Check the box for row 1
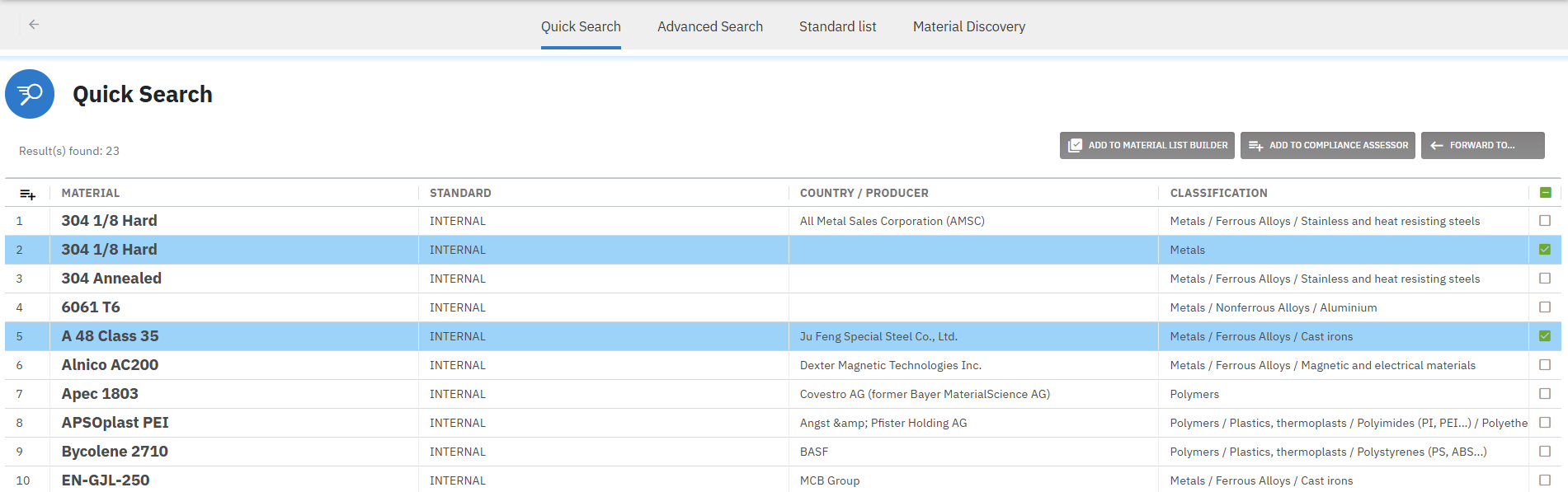This screenshot has height=492, width=1568. (1545, 221)
